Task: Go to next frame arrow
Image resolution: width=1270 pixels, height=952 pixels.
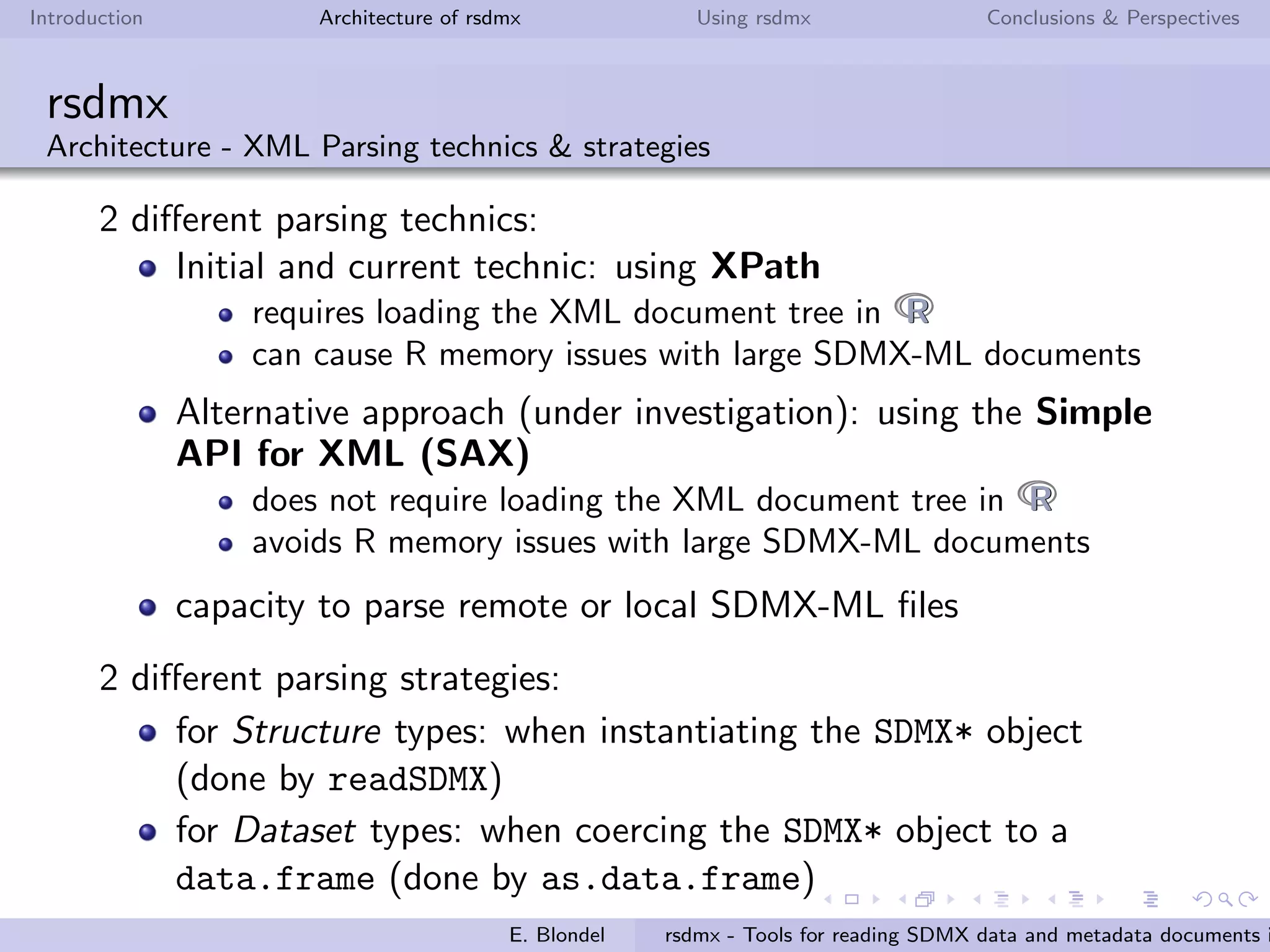Action: coord(951,899)
